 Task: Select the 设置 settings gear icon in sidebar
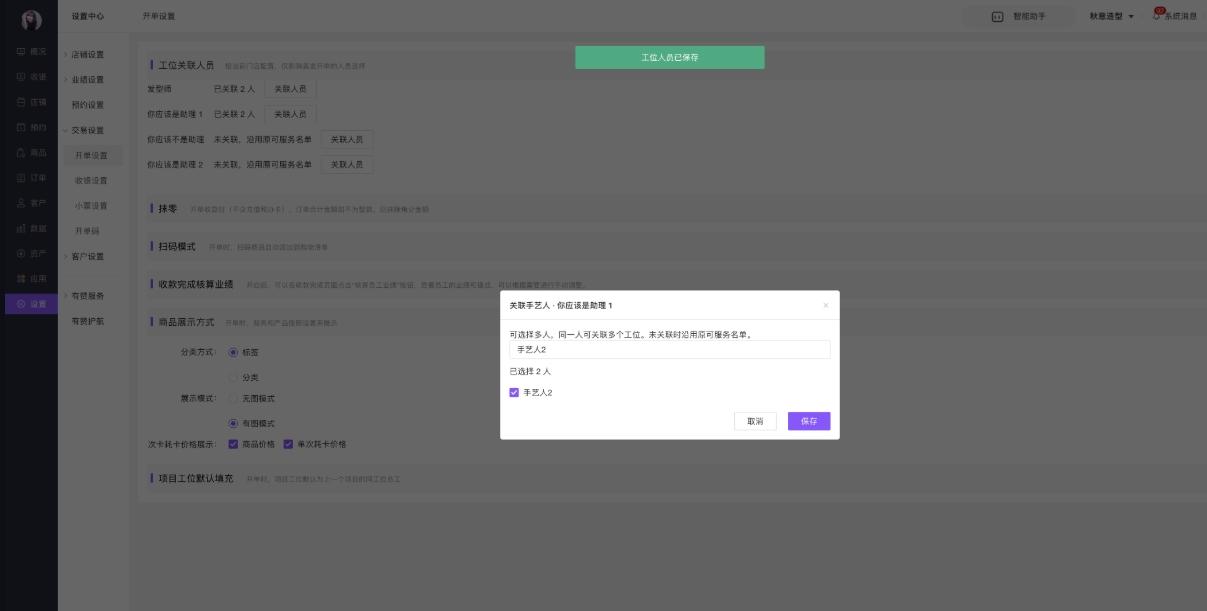(21, 304)
